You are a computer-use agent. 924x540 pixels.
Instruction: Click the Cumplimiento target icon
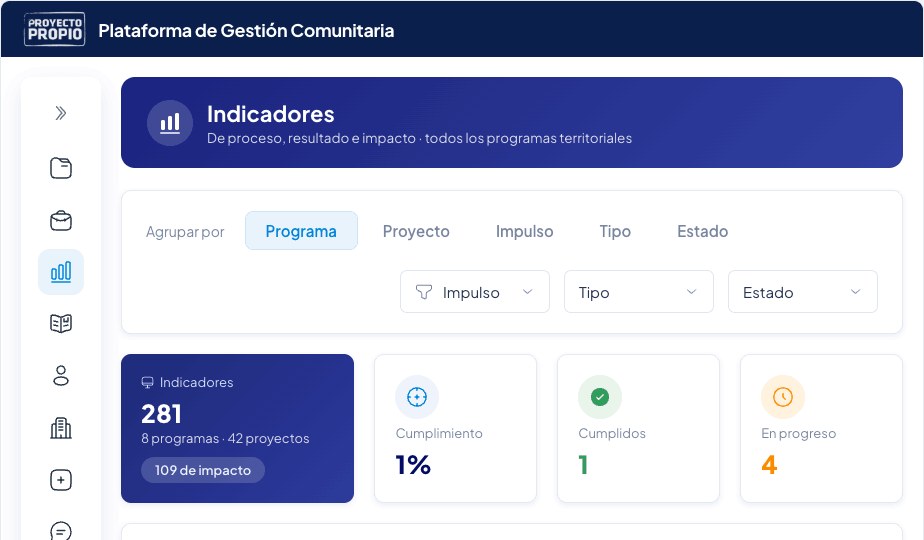[x=417, y=397]
